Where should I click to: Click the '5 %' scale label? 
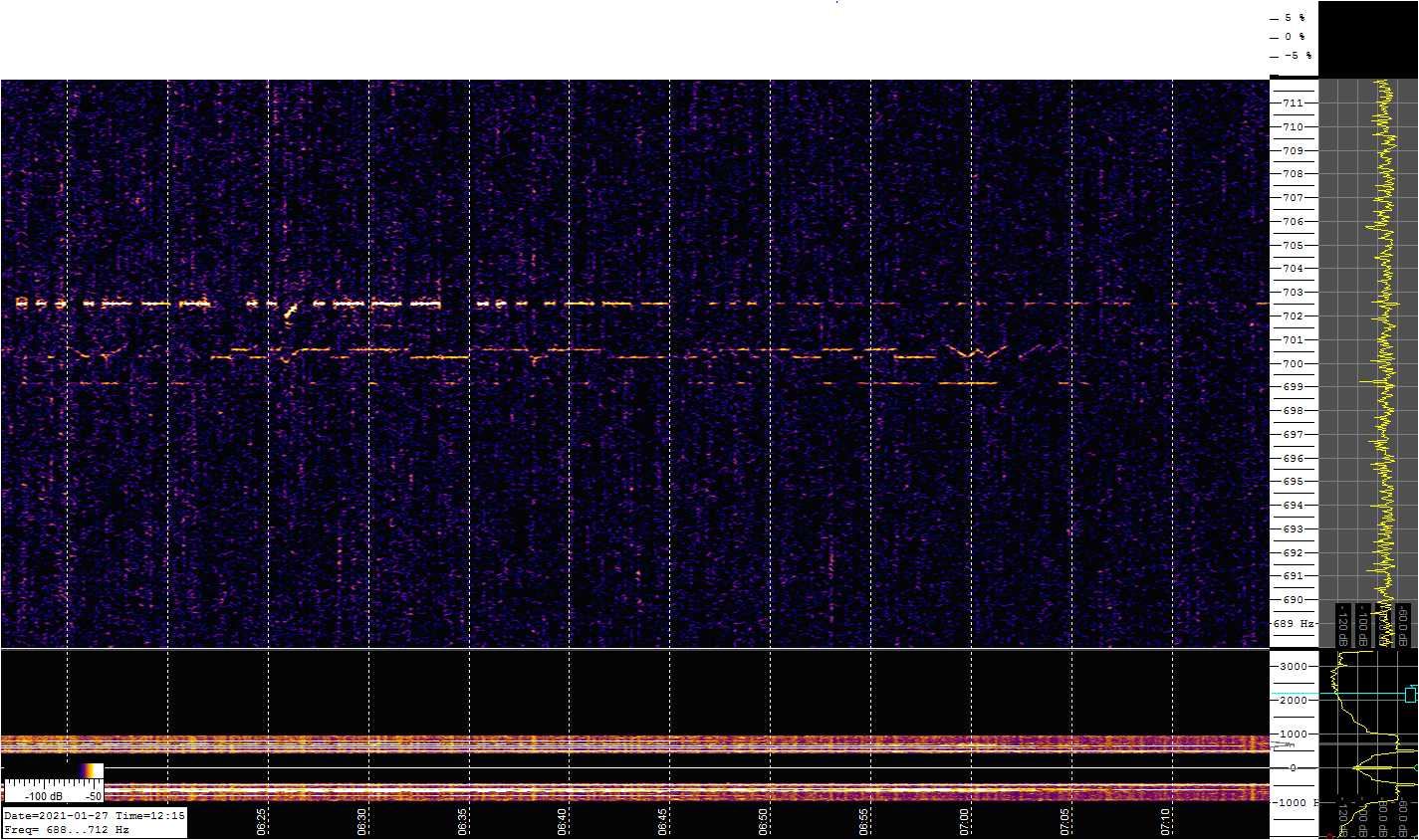click(1295, 18)
